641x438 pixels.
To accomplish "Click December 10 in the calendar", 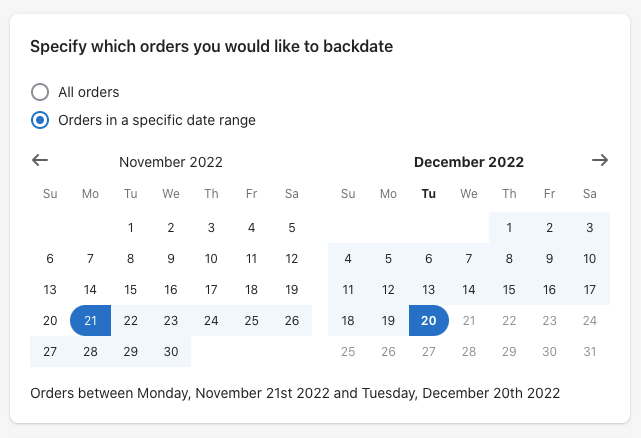I will (589, 258).
